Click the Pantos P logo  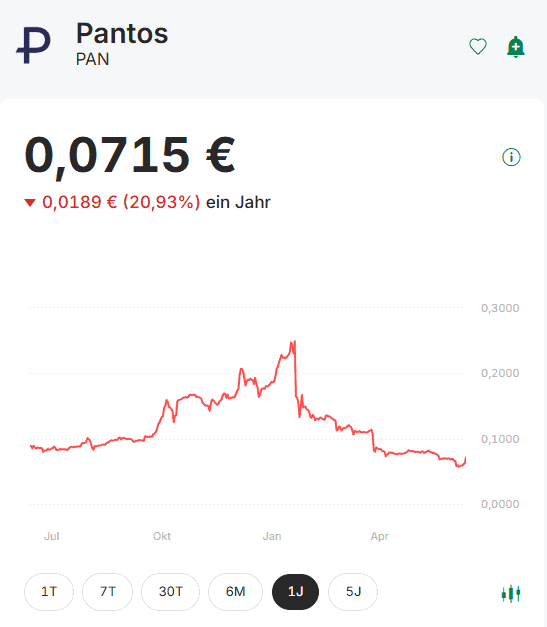pos(34,45)
